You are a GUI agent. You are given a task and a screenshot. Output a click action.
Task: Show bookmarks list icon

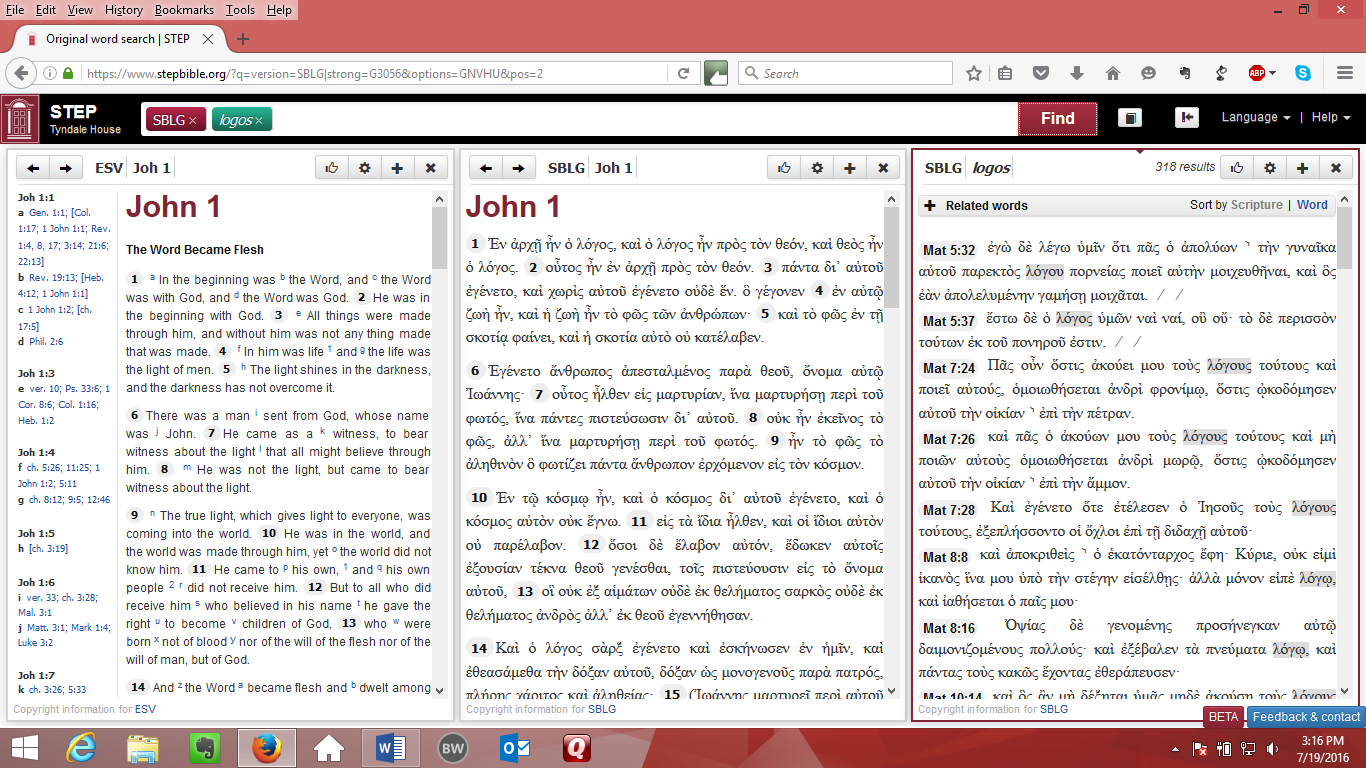[1006, 74]
